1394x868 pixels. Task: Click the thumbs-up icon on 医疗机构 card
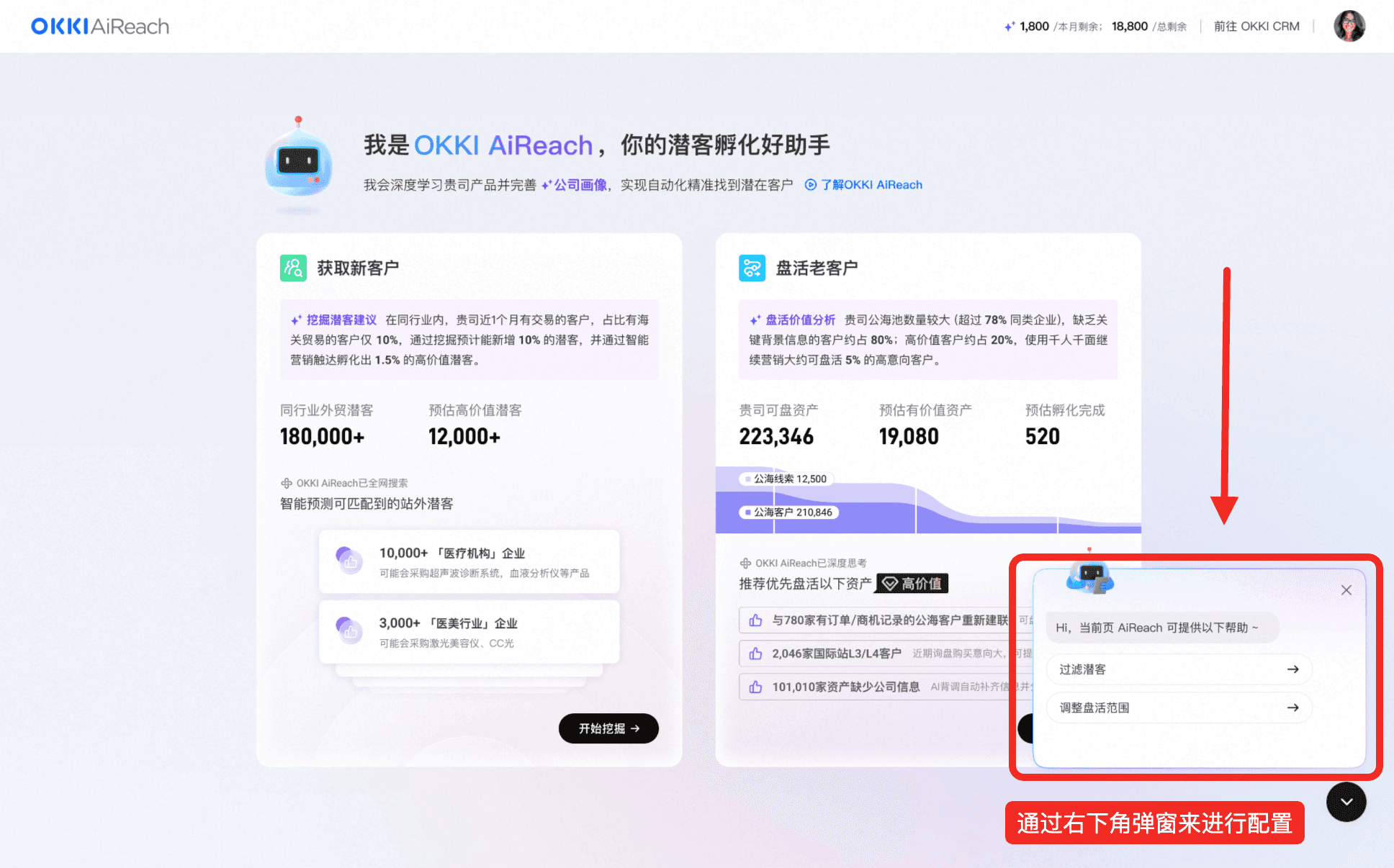350,561
